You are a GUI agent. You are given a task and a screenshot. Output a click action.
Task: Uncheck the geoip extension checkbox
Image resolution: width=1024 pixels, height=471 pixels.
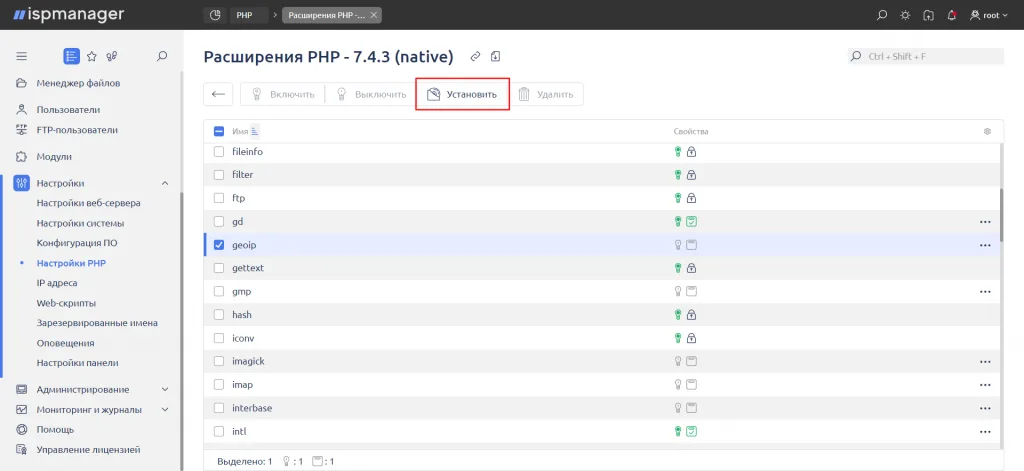coord(219,245)
